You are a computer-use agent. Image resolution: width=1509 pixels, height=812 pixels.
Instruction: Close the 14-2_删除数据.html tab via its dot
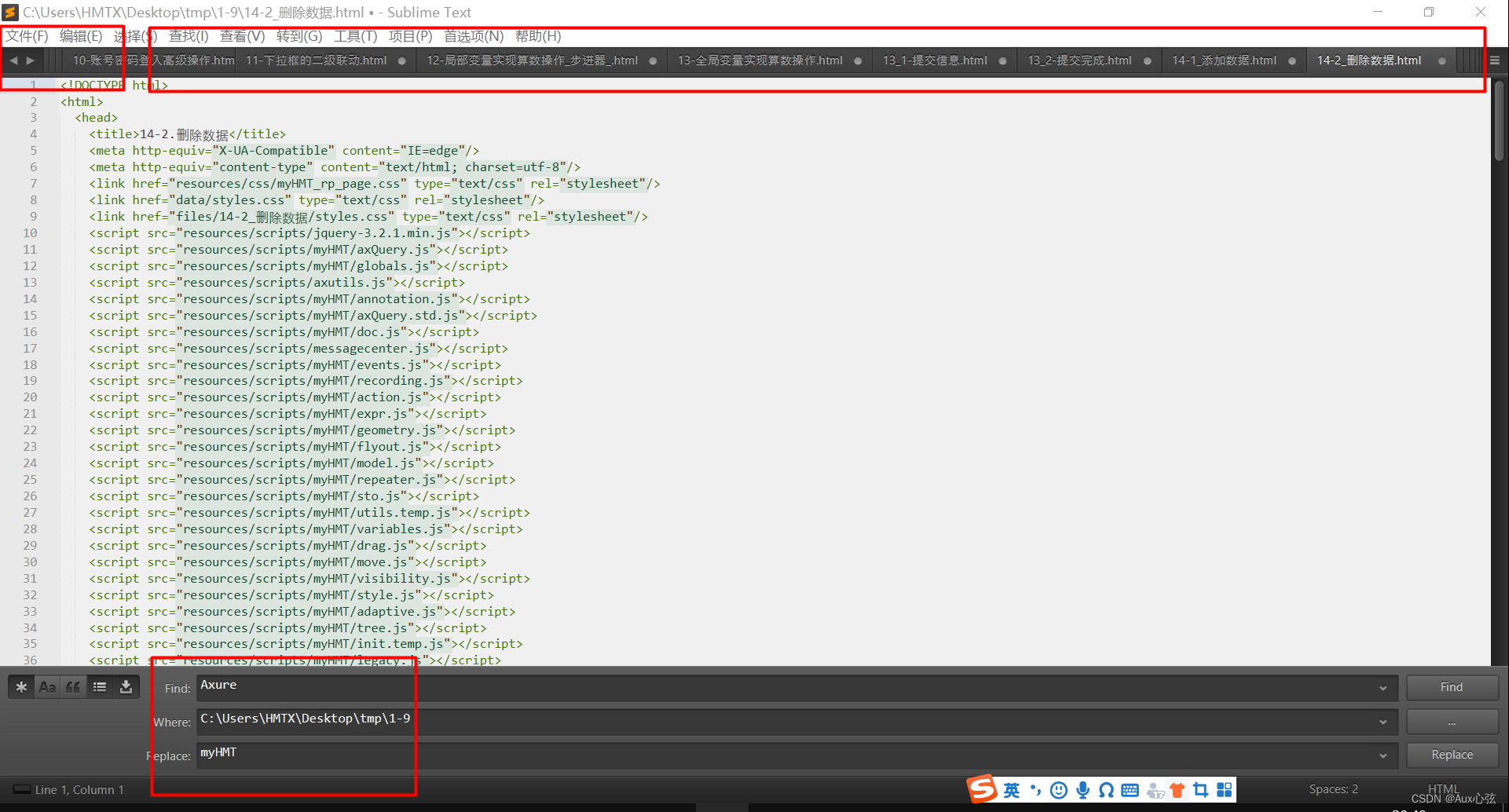[x=1442, y=61]
